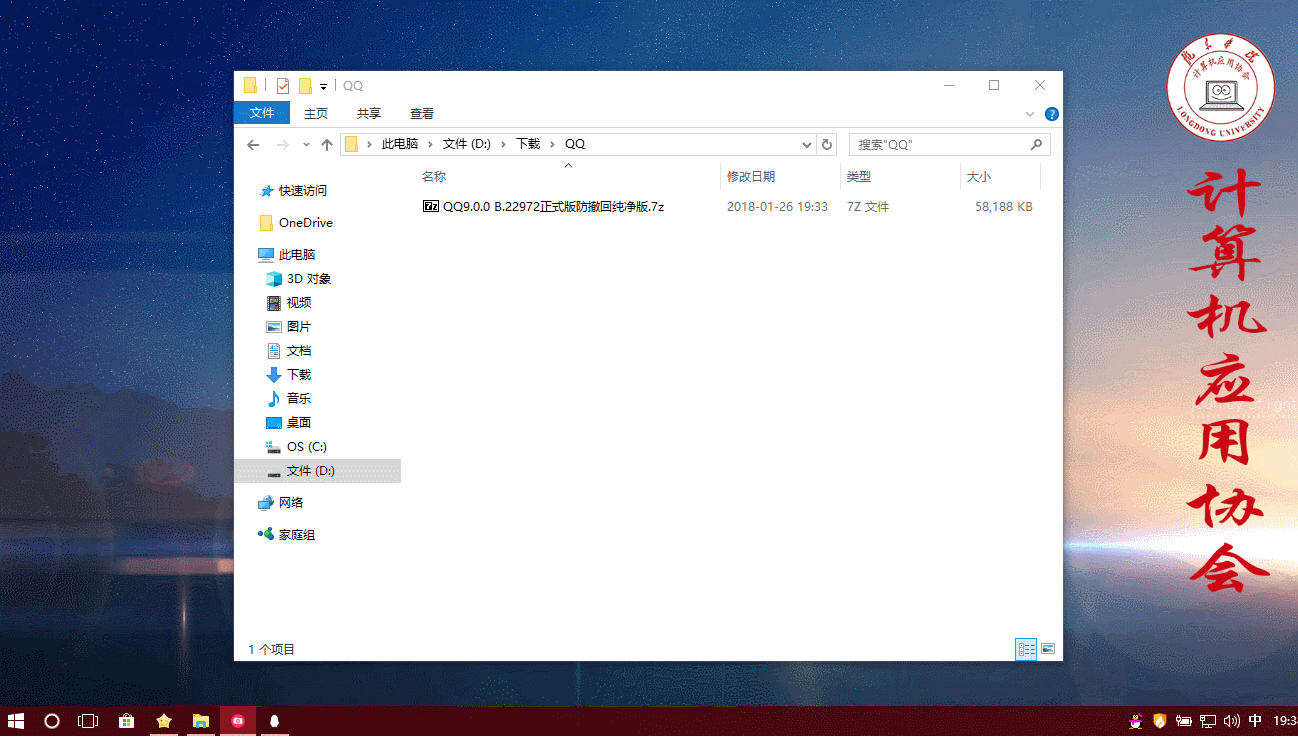The height and width of the screenshot is (740, 1298).
Task: Click the file type cell 7Z 文件
Action: coord(868,207)
